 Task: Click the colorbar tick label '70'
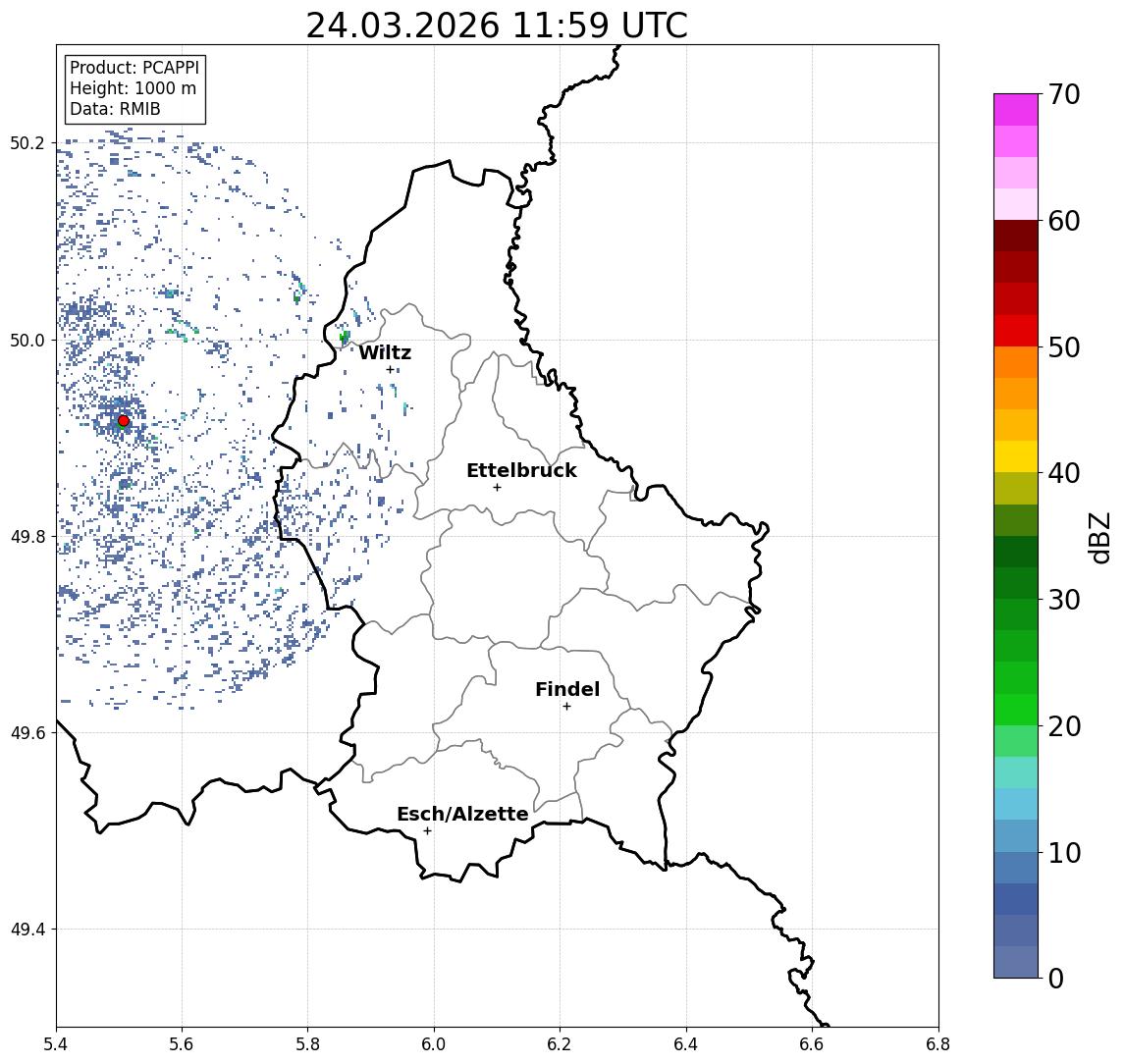click(1064, 94)
